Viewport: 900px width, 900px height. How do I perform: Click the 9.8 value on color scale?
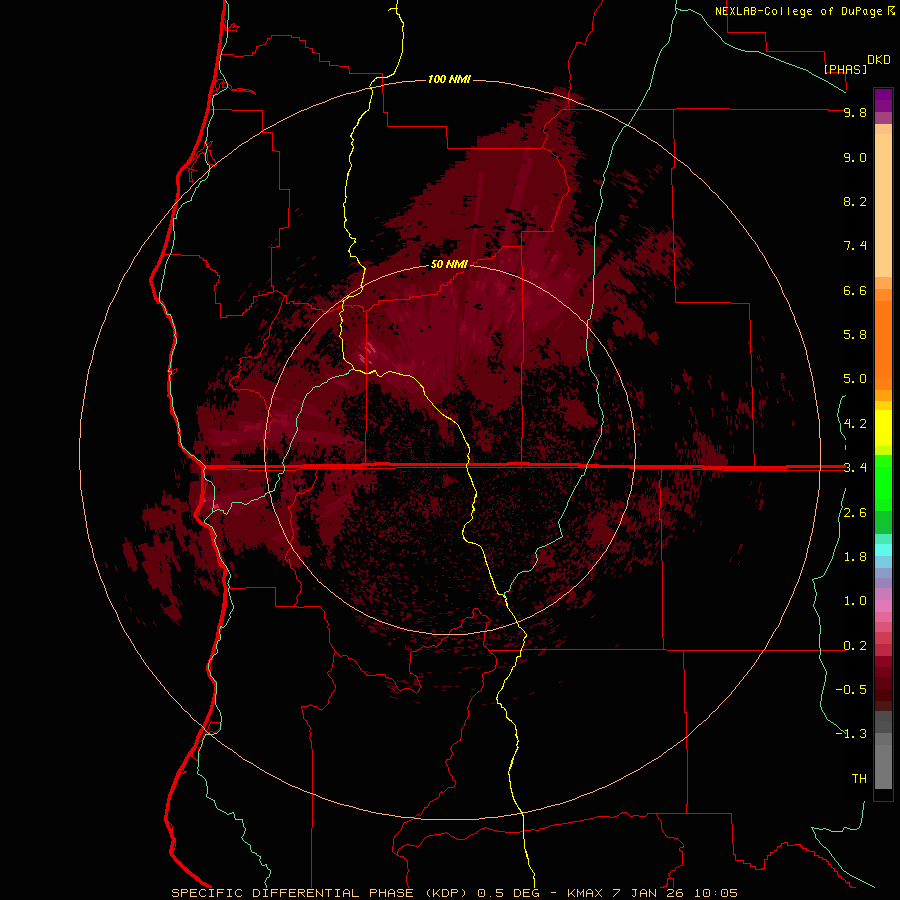(855, 112)
